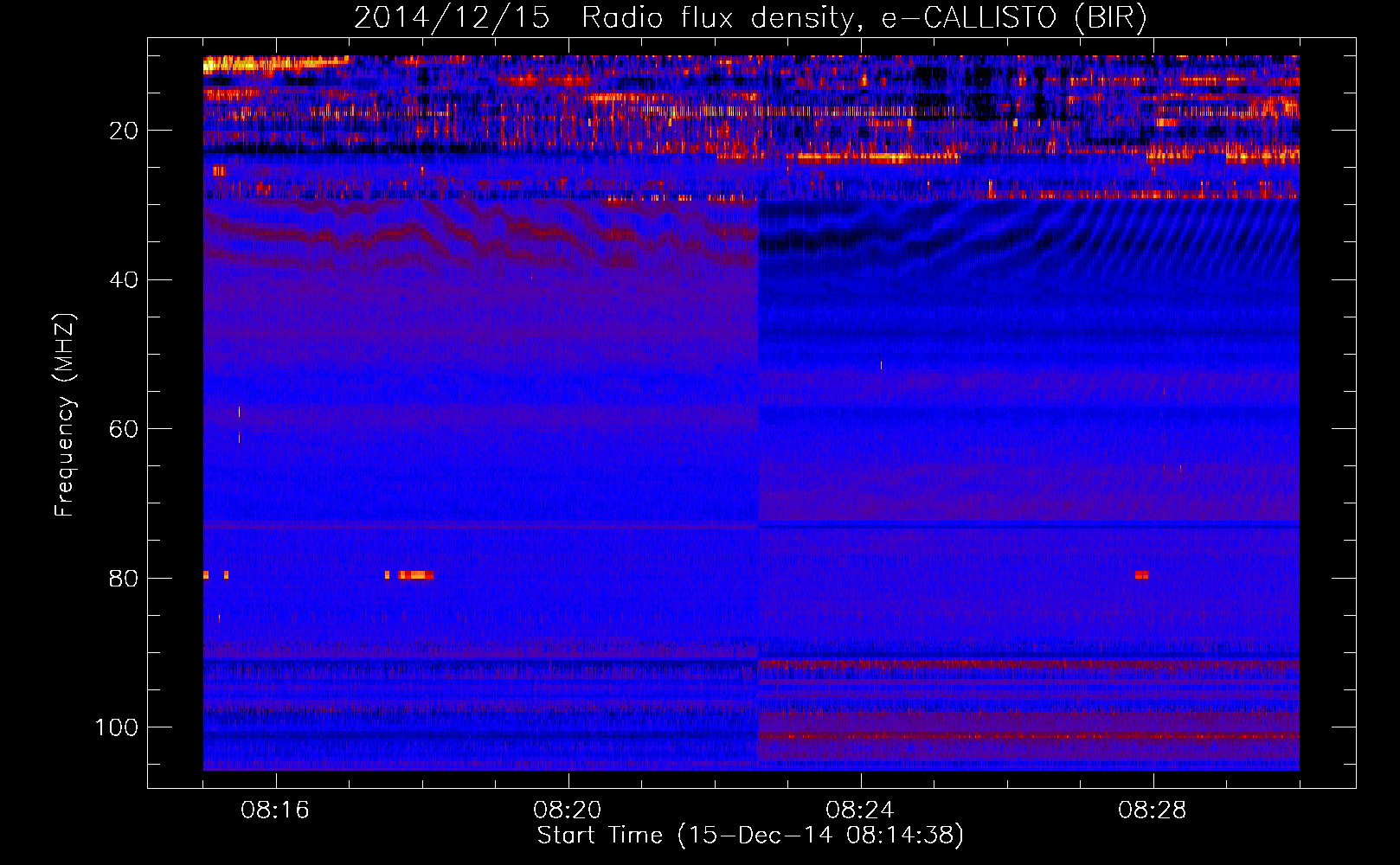The height and width of the screenshot is (865, 1400).
Task: Click the frequency tick label '20'
Action: (124, 131)
